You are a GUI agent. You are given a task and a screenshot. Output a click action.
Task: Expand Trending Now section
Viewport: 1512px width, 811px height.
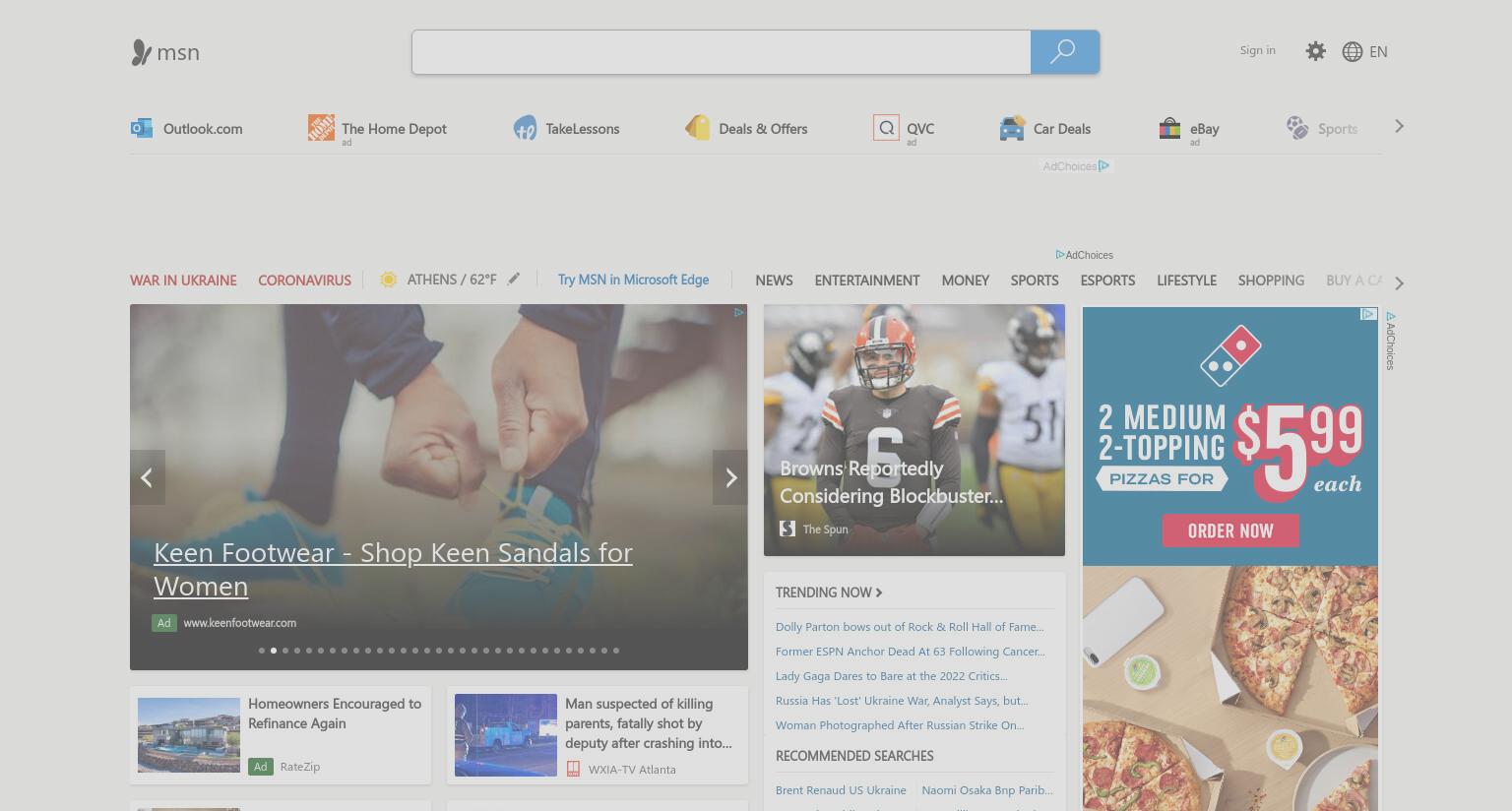829,593
